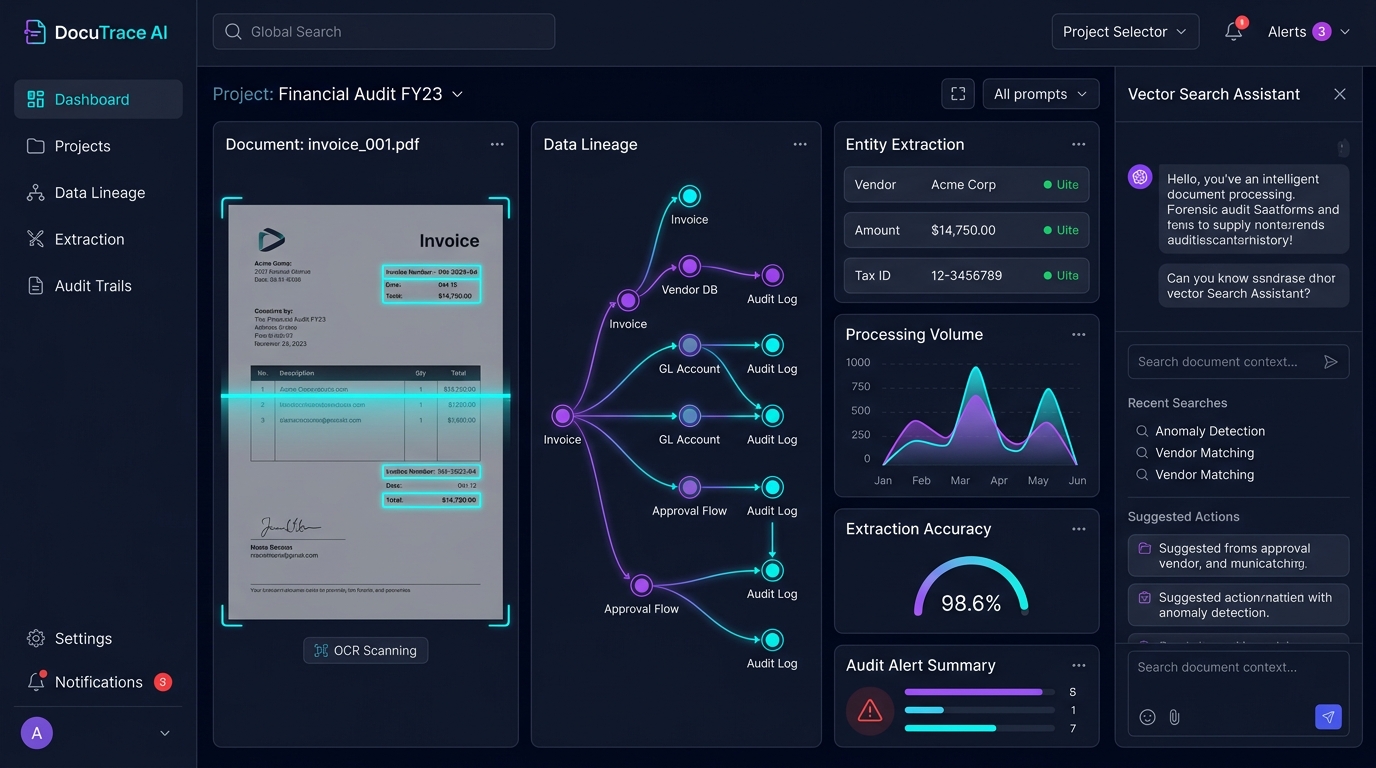Close the Vector Search Assistant panel
This screenshot has height=768, width=1376.
pos(1340,94)
